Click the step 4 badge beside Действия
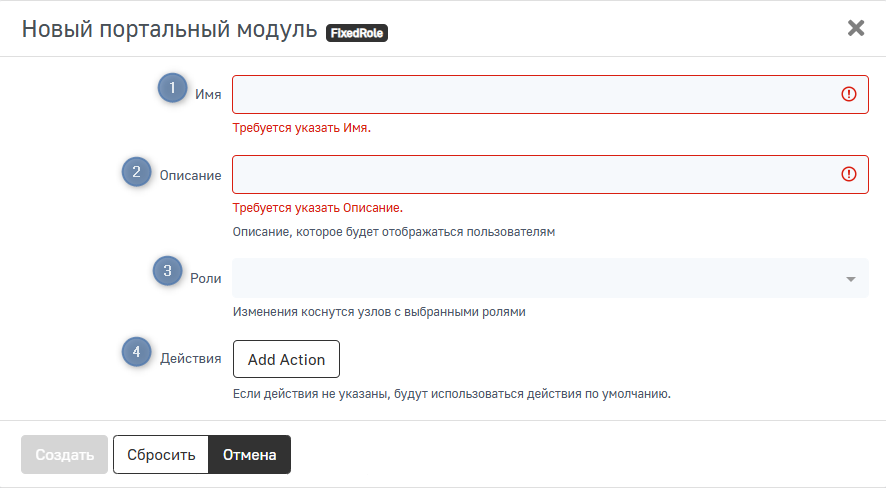 click(137, 352)
